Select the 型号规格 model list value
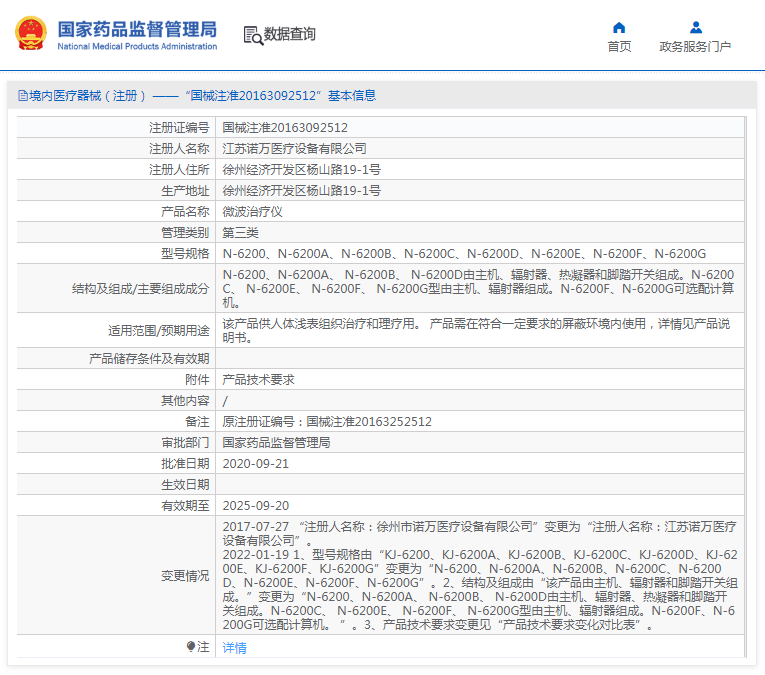Screen dimensions: 765x675 point(464,254)
